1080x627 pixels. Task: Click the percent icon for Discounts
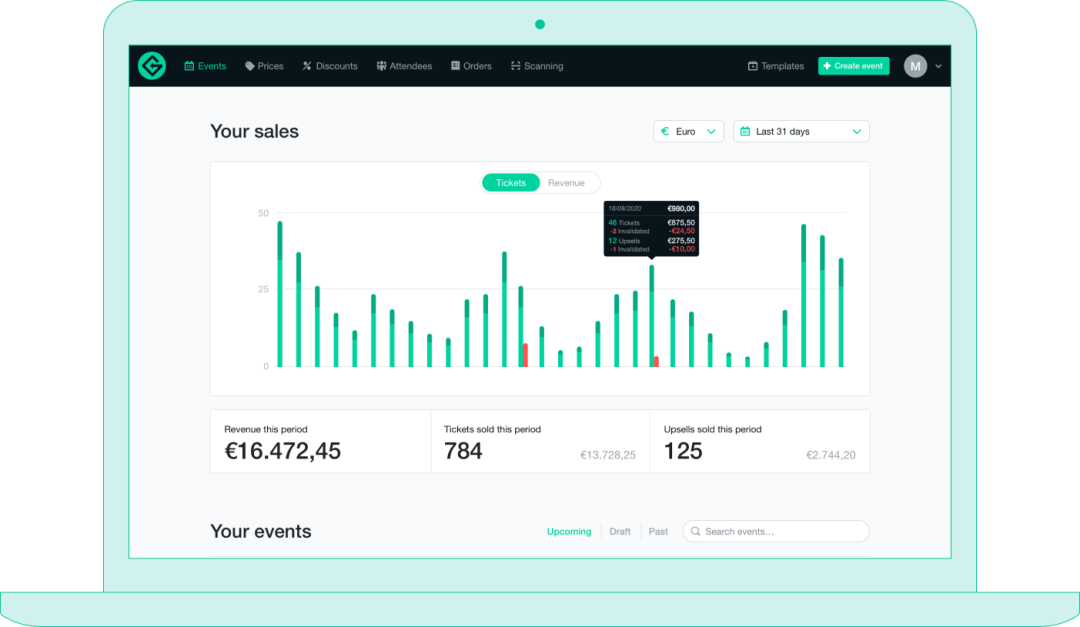point(307,66)
